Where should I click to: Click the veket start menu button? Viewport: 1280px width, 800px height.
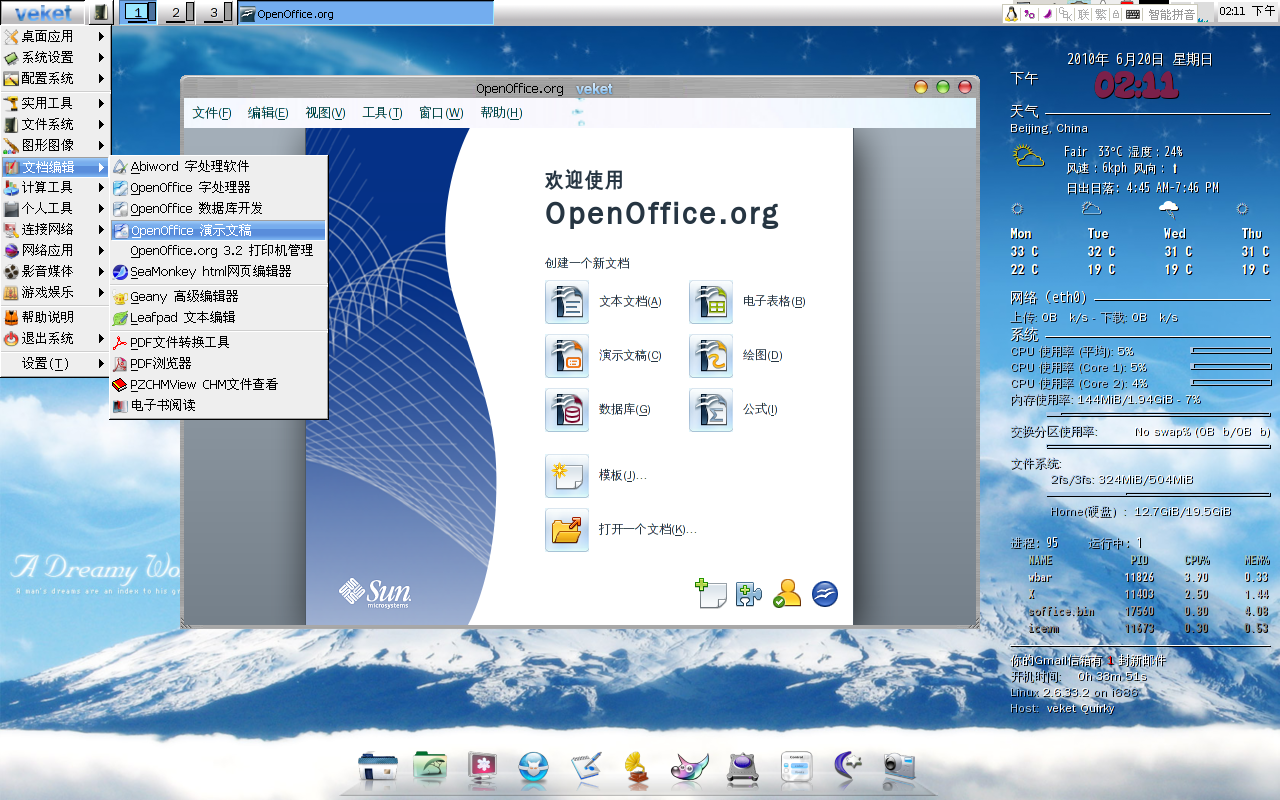point(44,13)
